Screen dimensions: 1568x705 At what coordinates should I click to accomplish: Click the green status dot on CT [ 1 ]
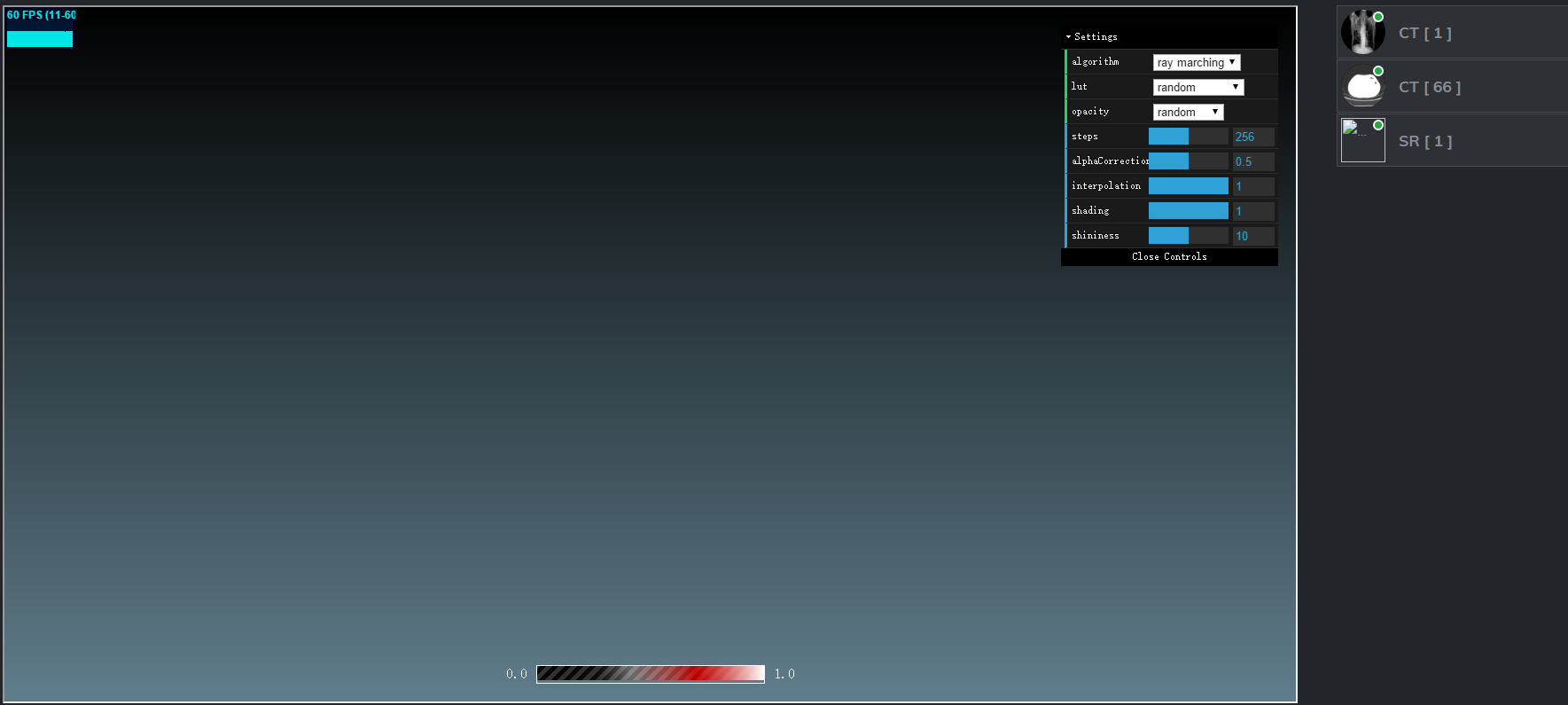1378,17
